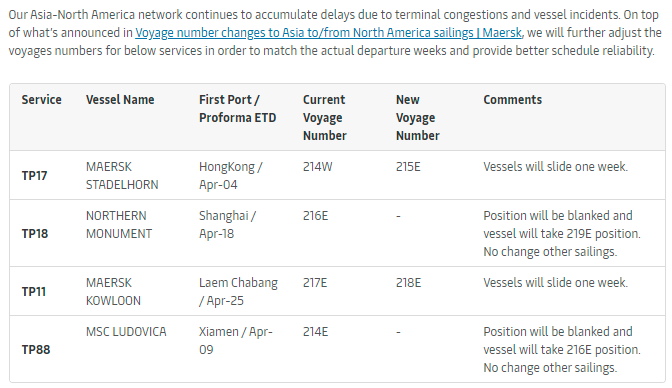Screen dimensions: 672x388
Task: Click the TP88 service cell
Action: coord(36,350)
